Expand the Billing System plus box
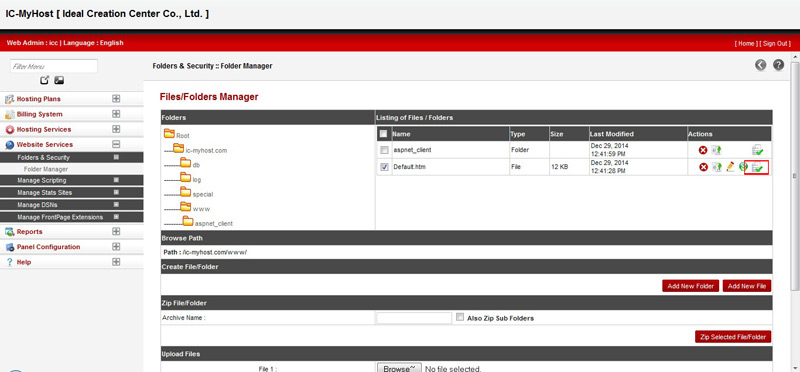 click(x=116, y=114)
